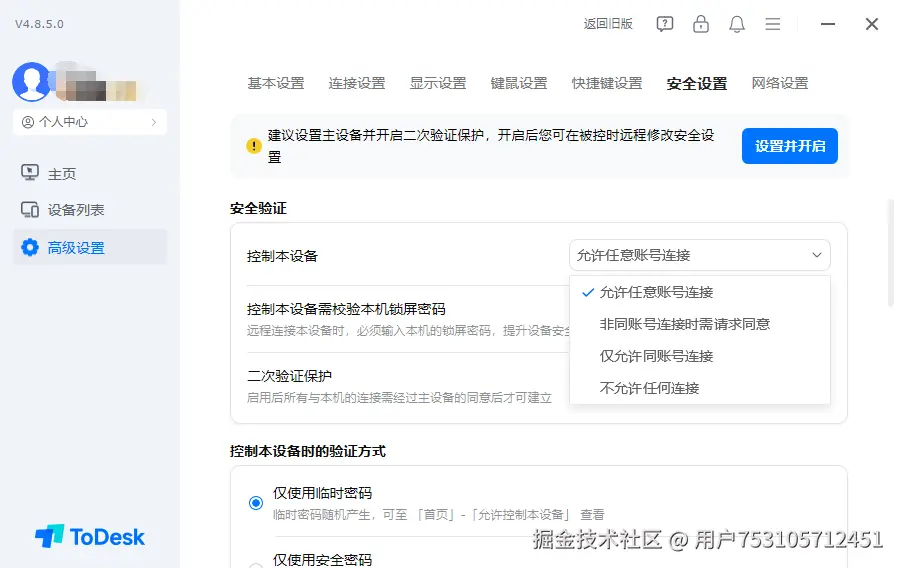900x568 pixels.
Task: Click the settings vertical scrollbar
Action: click(890, 254)
